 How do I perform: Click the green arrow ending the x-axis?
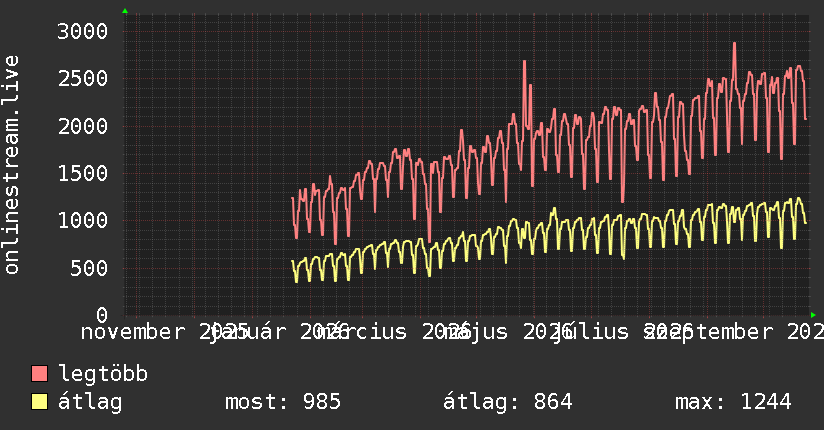813,315
